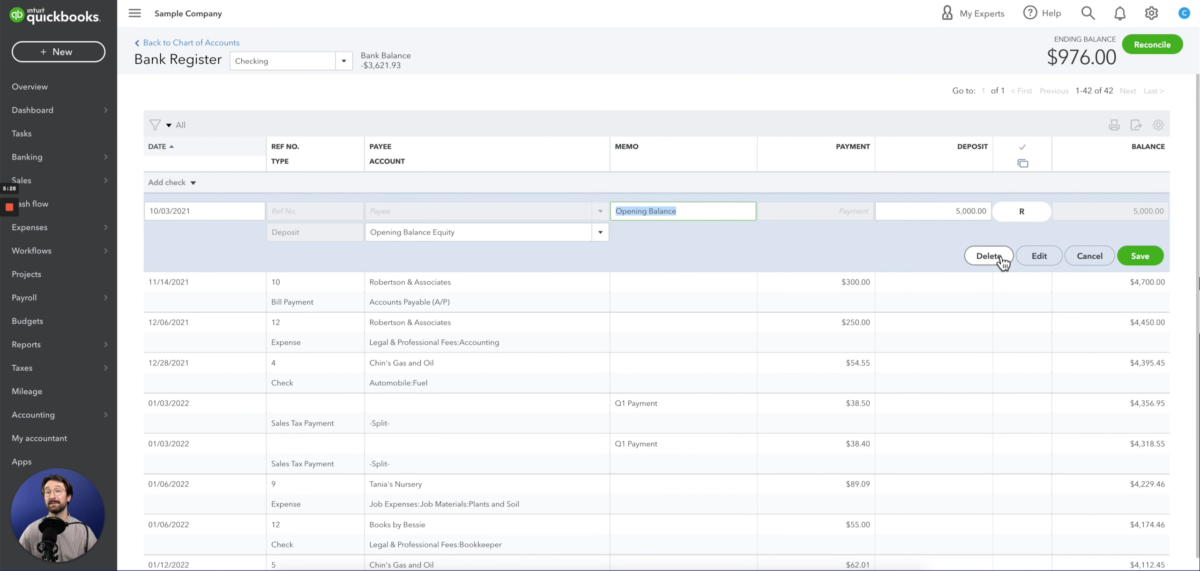Expand the Expenses submenu
This screenshot has width=1200, height=571.
pos(105,227)
